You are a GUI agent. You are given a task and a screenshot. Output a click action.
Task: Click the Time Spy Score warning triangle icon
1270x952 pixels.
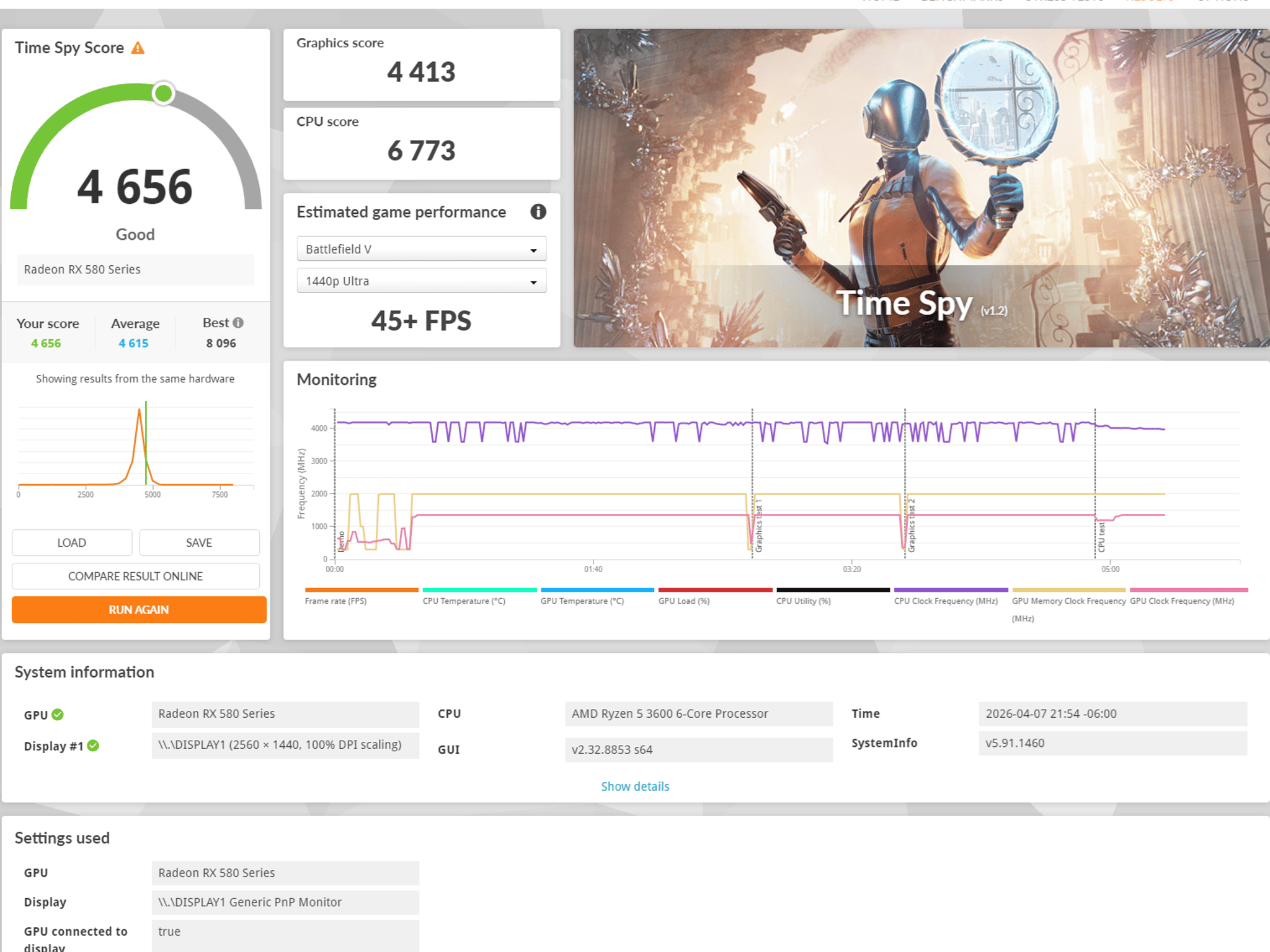[x=138, y=48]
